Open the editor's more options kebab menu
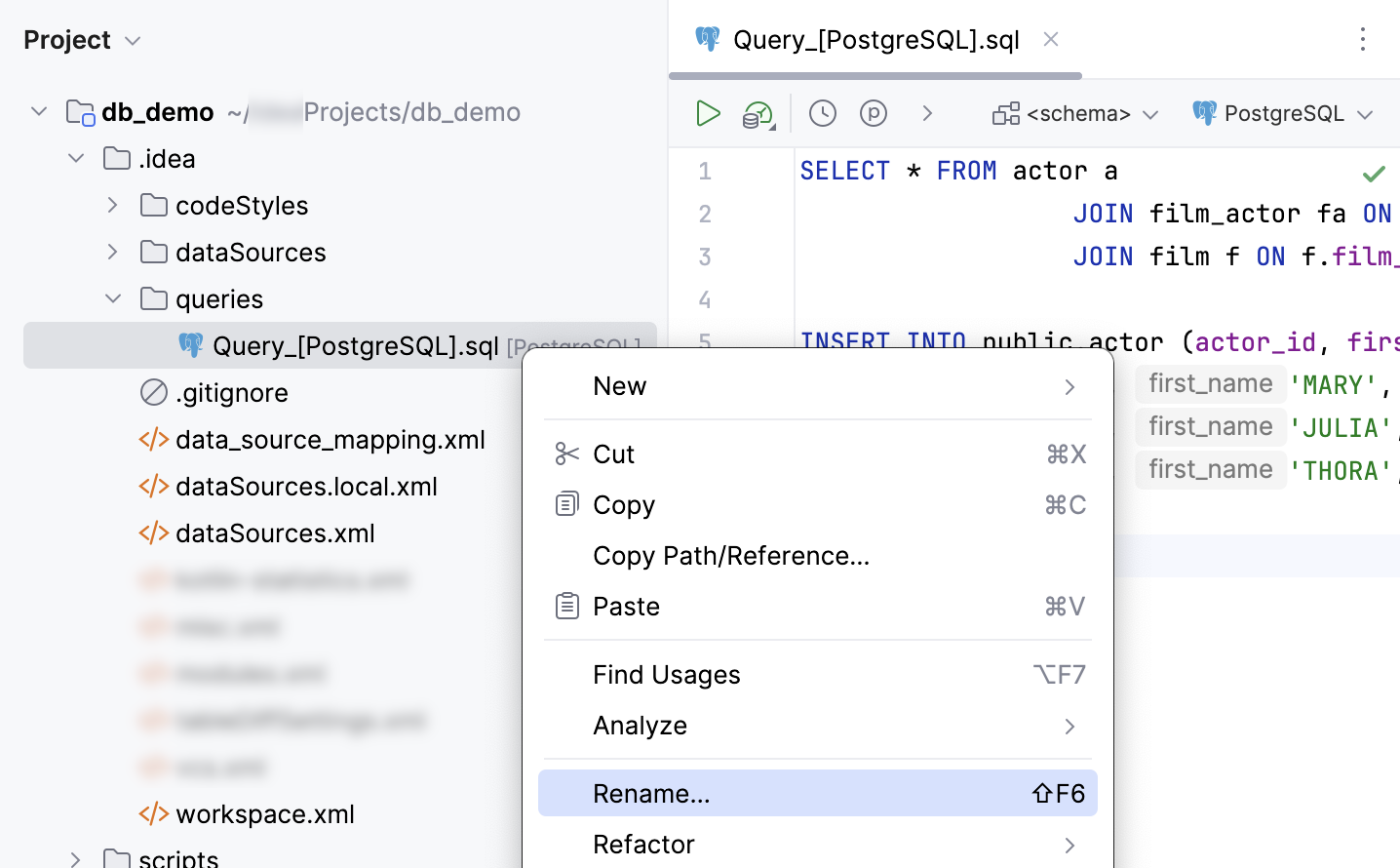Screen dimensions: 1400x868 point(1362,39)
